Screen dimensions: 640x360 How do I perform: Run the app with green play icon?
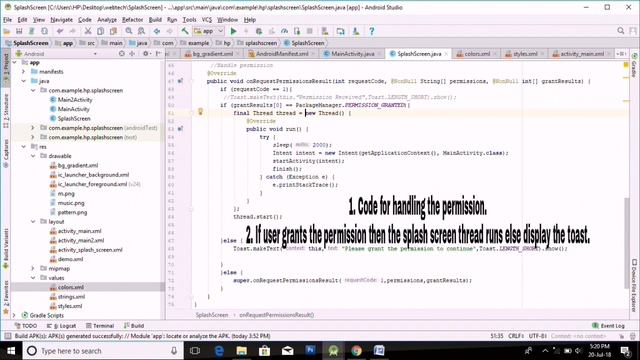coord(233,31)
